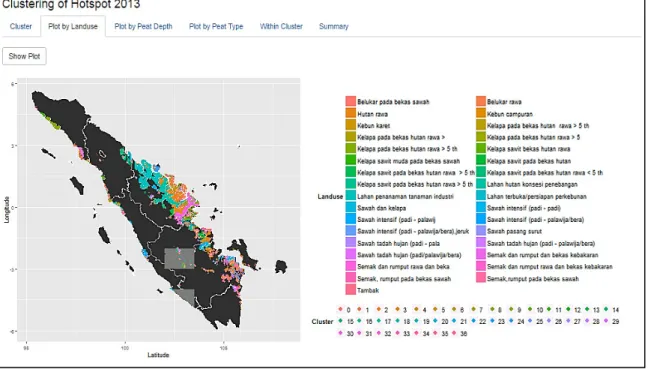Click the cluster 34 legend marker
This screenshot has width=648, height=369.
(416, 333)
